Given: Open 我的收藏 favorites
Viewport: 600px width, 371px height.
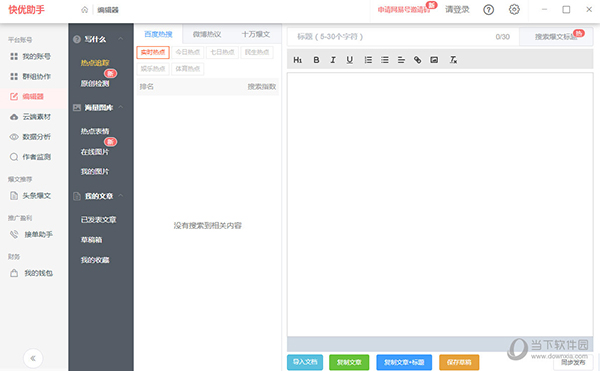Looking at the screenshot, I should pyautogui.click(x=95, y=260).
